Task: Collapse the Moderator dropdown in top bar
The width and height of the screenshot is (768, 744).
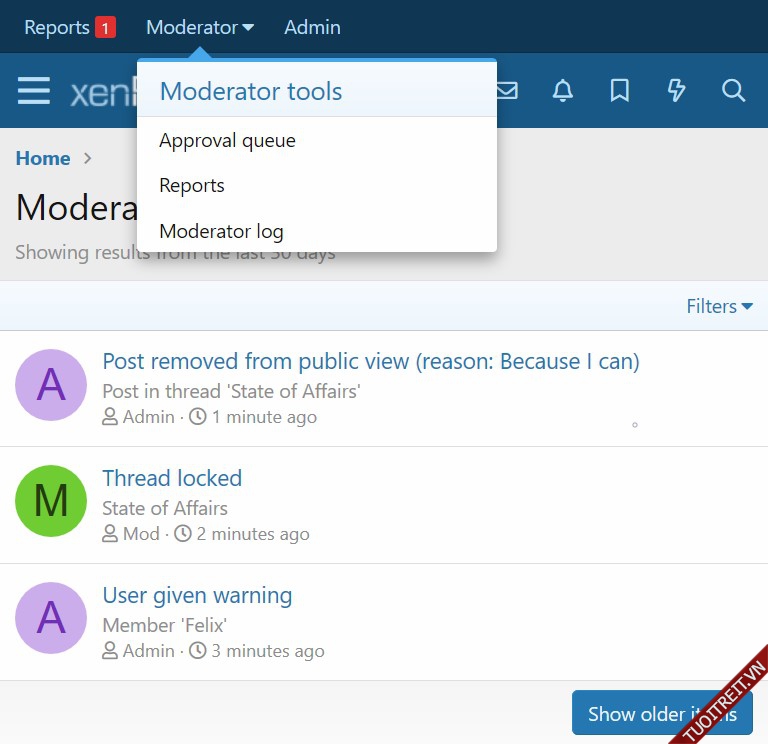Action: click(x=199, y=27)
